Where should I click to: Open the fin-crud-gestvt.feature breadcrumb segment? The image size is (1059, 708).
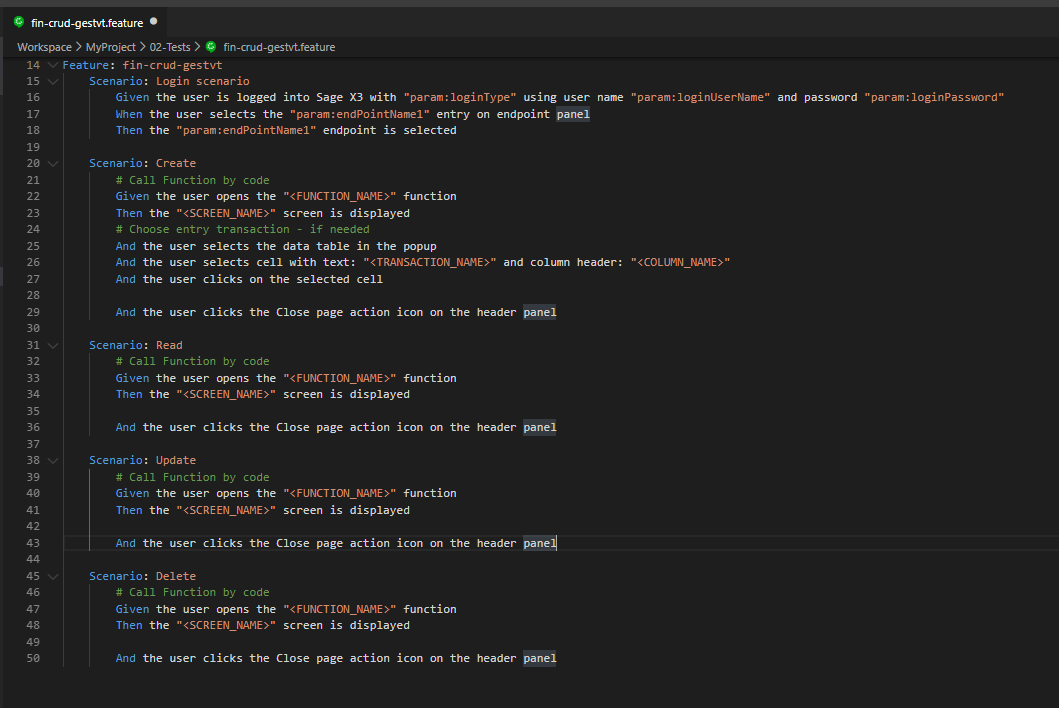click(279, 47)
